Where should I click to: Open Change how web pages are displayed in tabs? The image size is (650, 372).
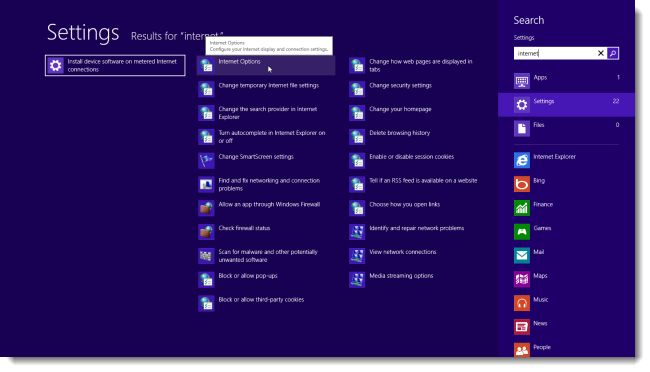(x=417, y=66)
